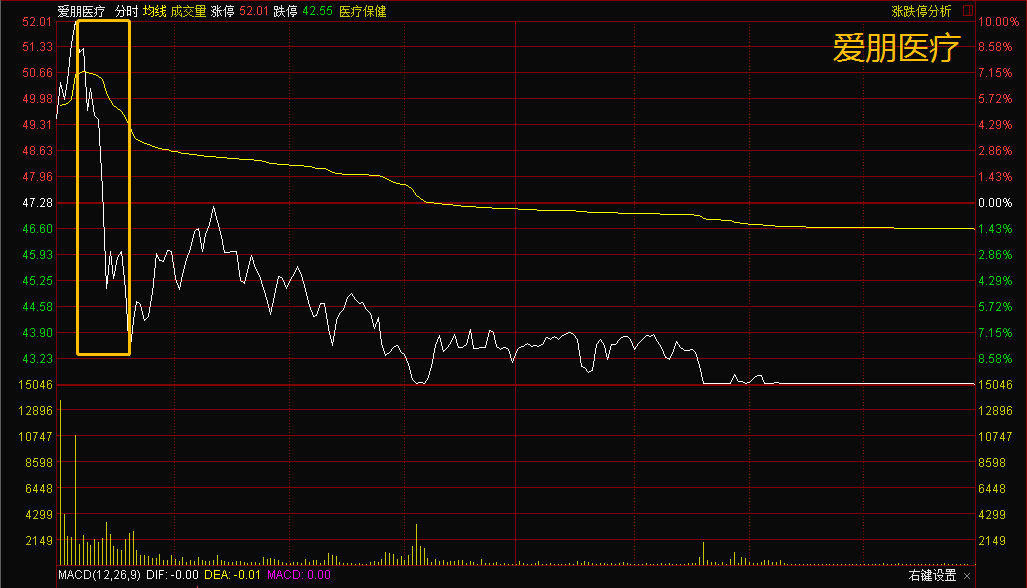Image resolution: width=1027 pixels, height=588 pixels.
Task: Click the 12896 volume label on left axis
Action: 35,411
